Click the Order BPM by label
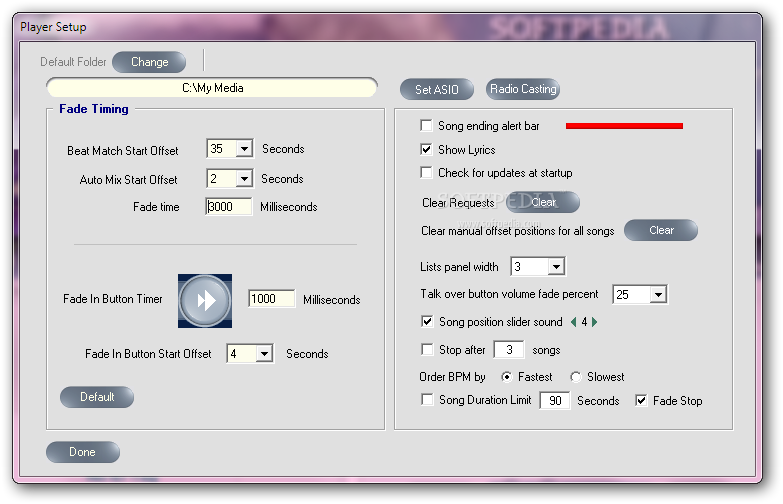Image resolution: width=783 pixels, height=504 pixels. coord(452,377)
